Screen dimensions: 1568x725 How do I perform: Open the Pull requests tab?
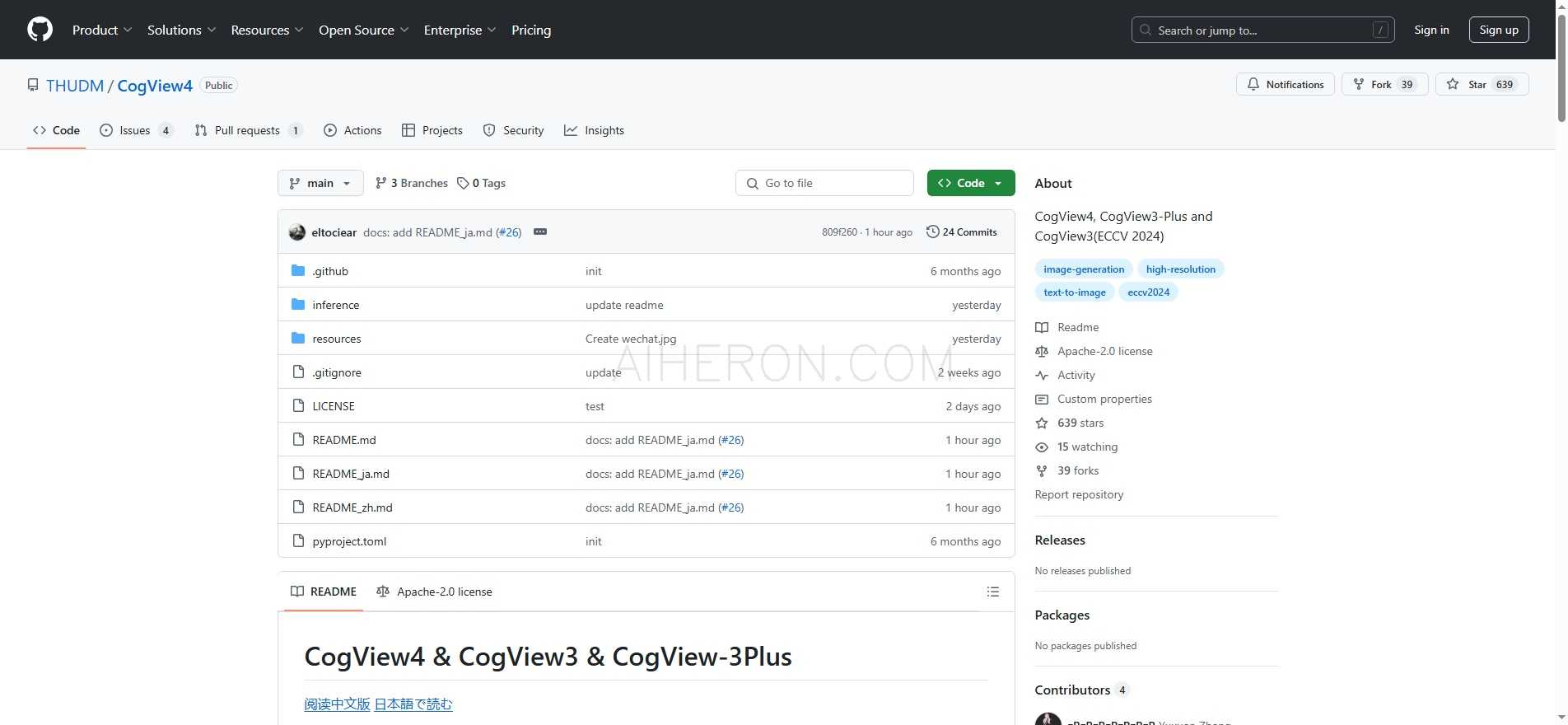click(249, 130)
